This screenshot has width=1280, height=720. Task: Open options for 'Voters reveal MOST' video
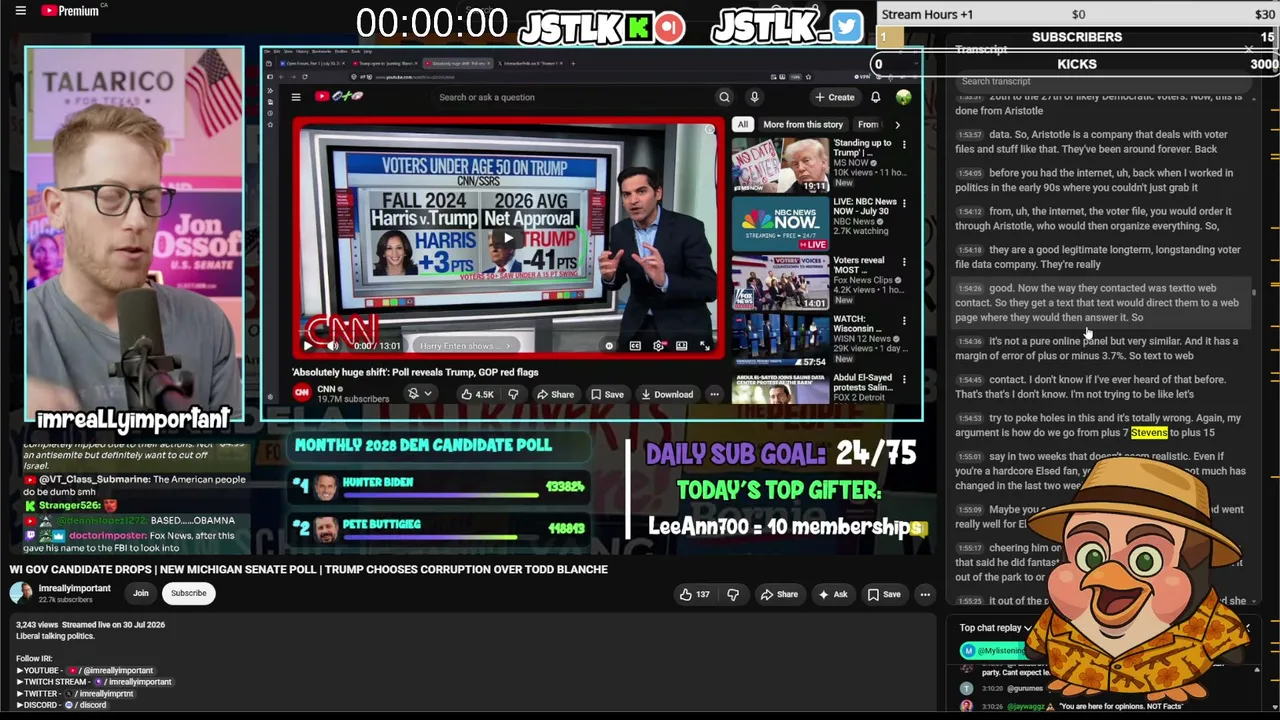905,262
